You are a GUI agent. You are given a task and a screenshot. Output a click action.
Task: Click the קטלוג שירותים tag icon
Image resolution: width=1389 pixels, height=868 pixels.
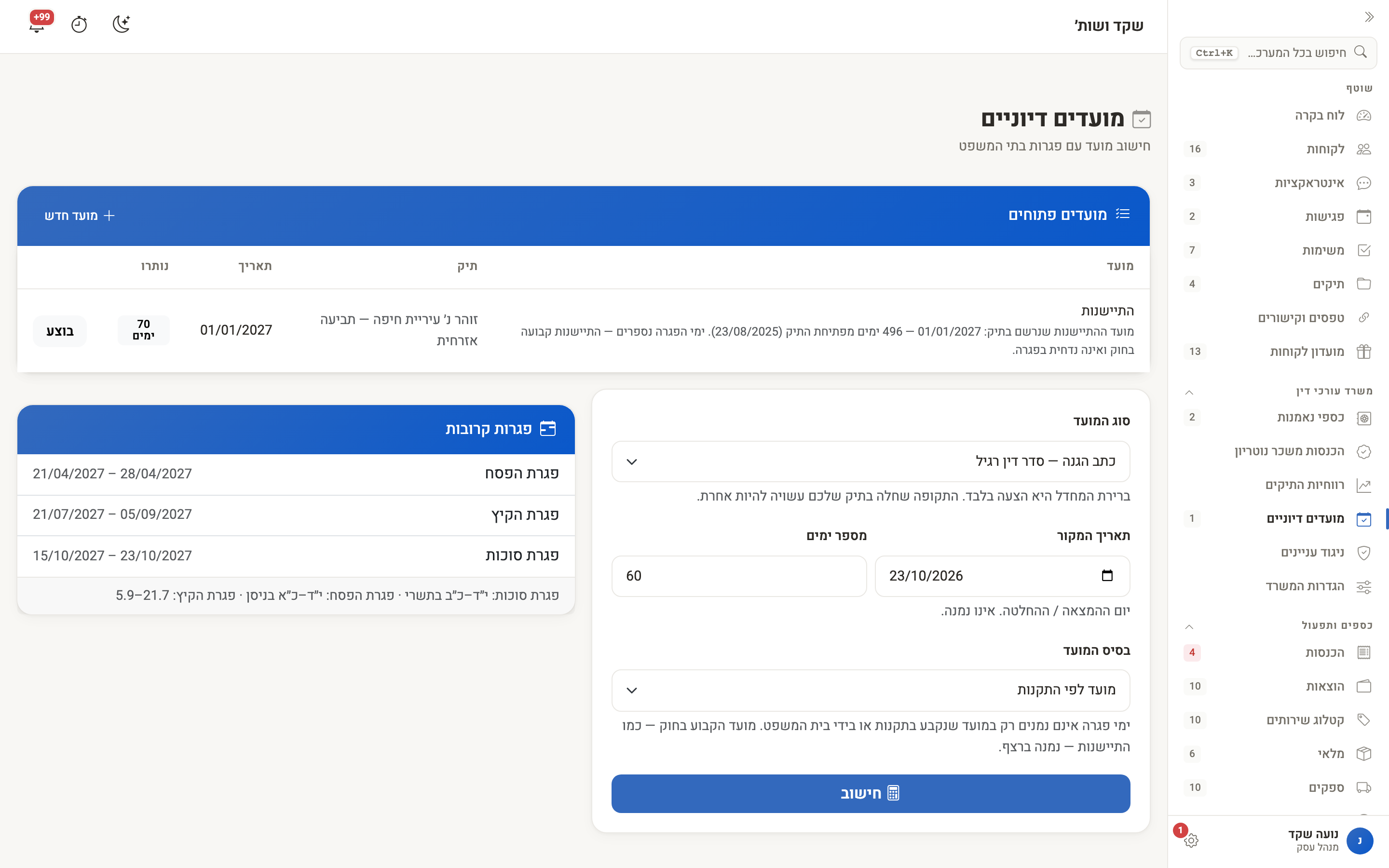coord(1364,720)
